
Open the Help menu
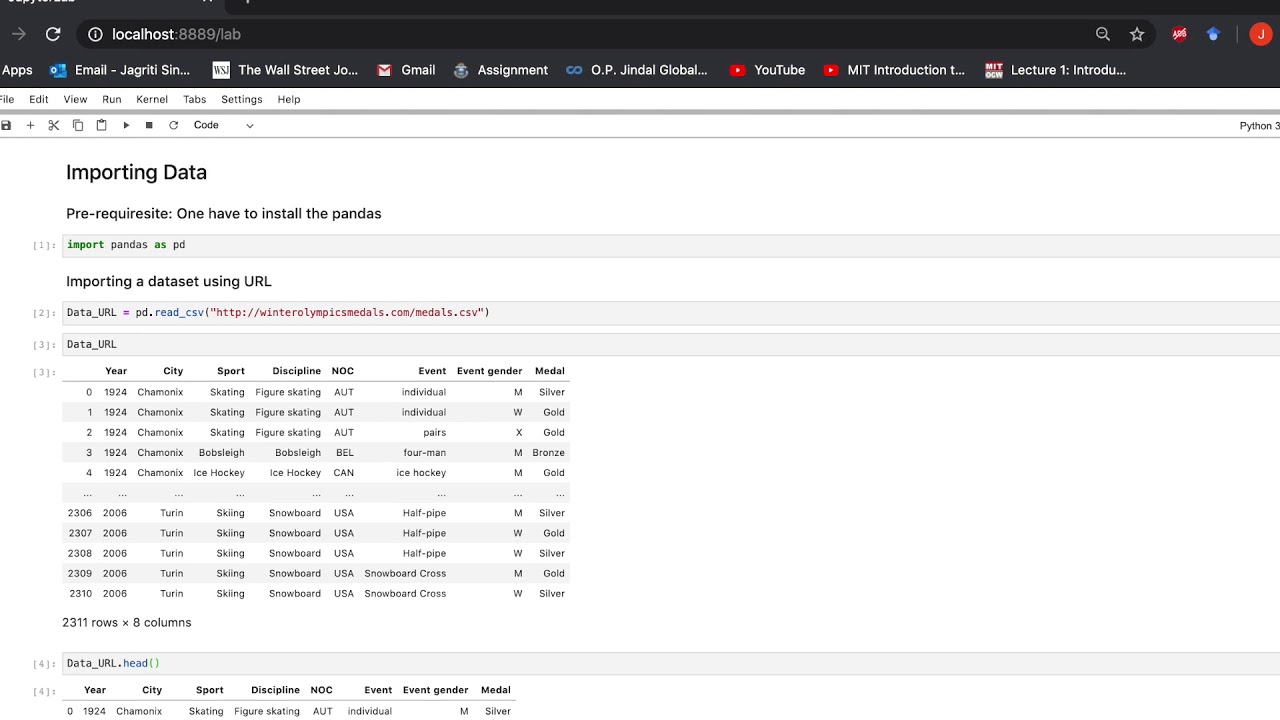click(289, 99)
